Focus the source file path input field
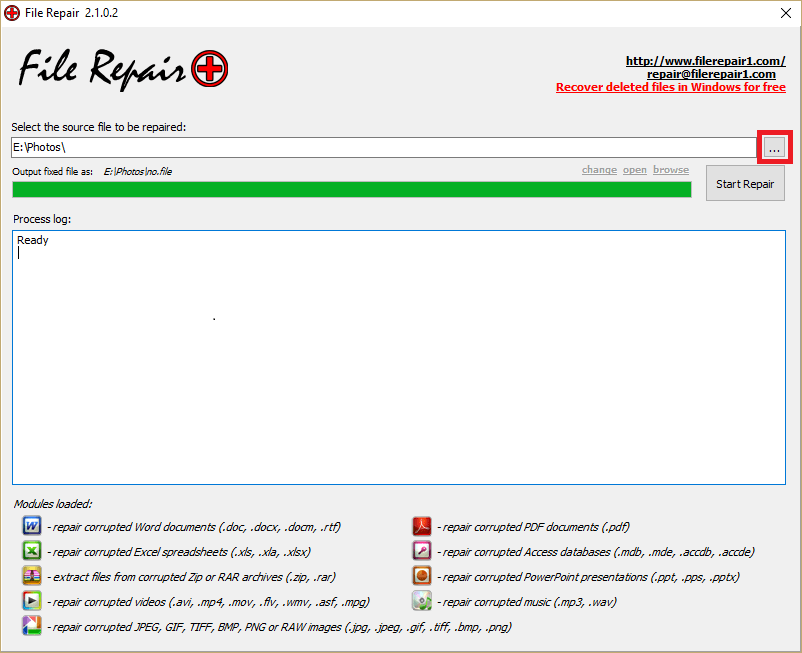Image resolution: width=802 pixels, height=653 pixels. click(384, 148)
